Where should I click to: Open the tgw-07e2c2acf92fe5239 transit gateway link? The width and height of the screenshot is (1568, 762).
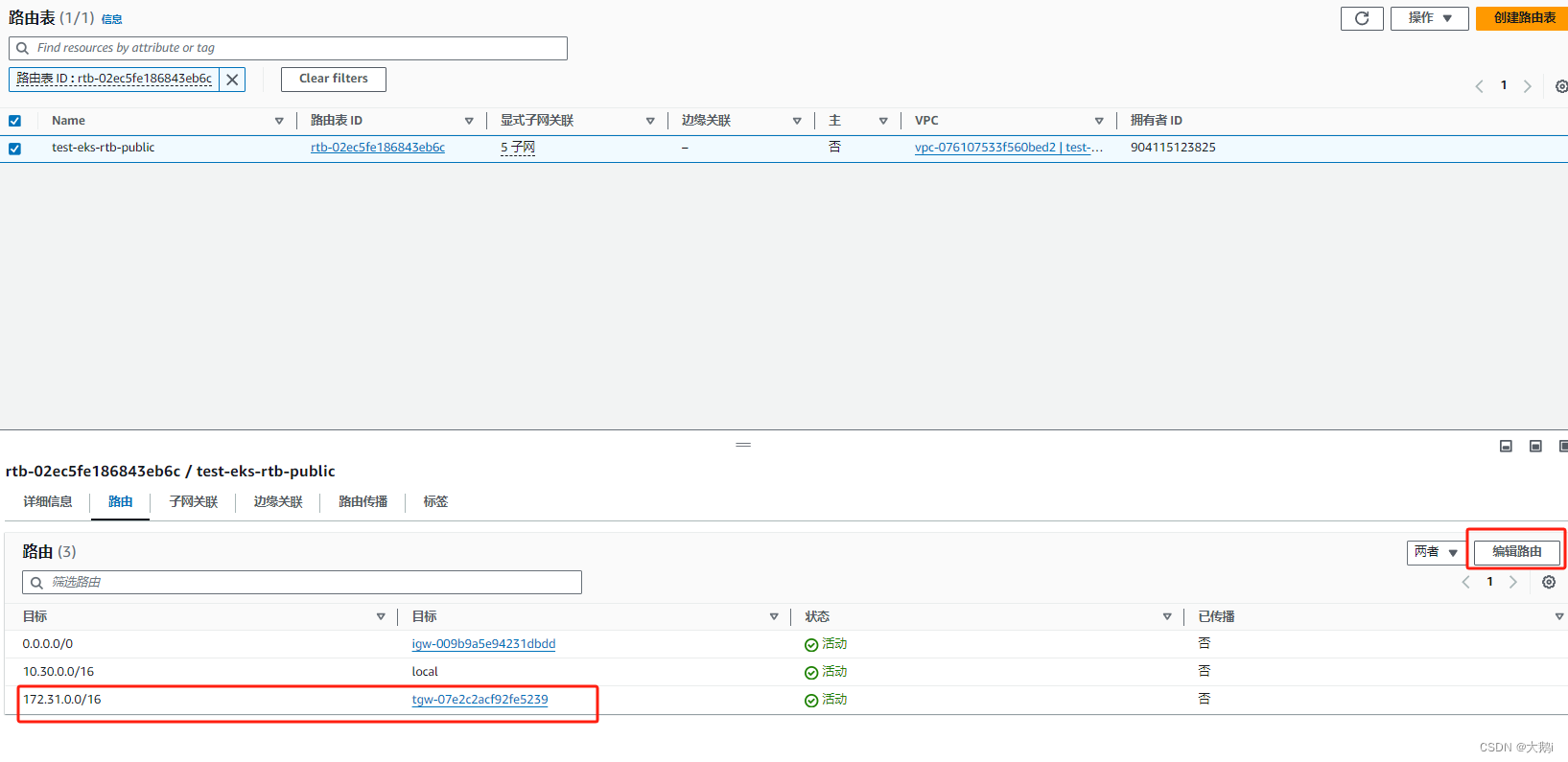coord(480,700)
